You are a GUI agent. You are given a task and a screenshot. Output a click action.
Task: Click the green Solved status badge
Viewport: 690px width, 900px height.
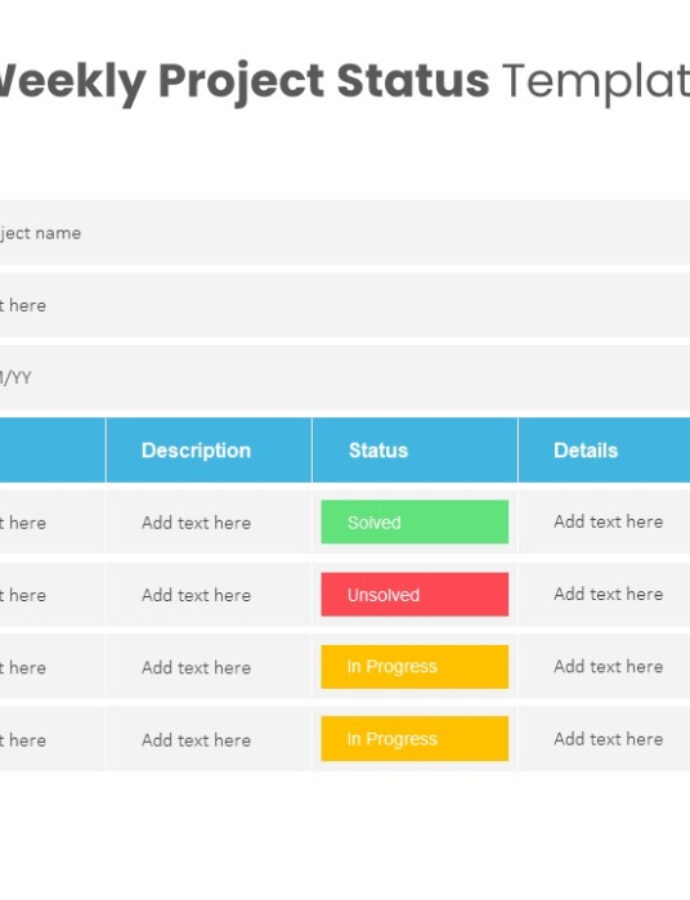click(x=414, y=522)
